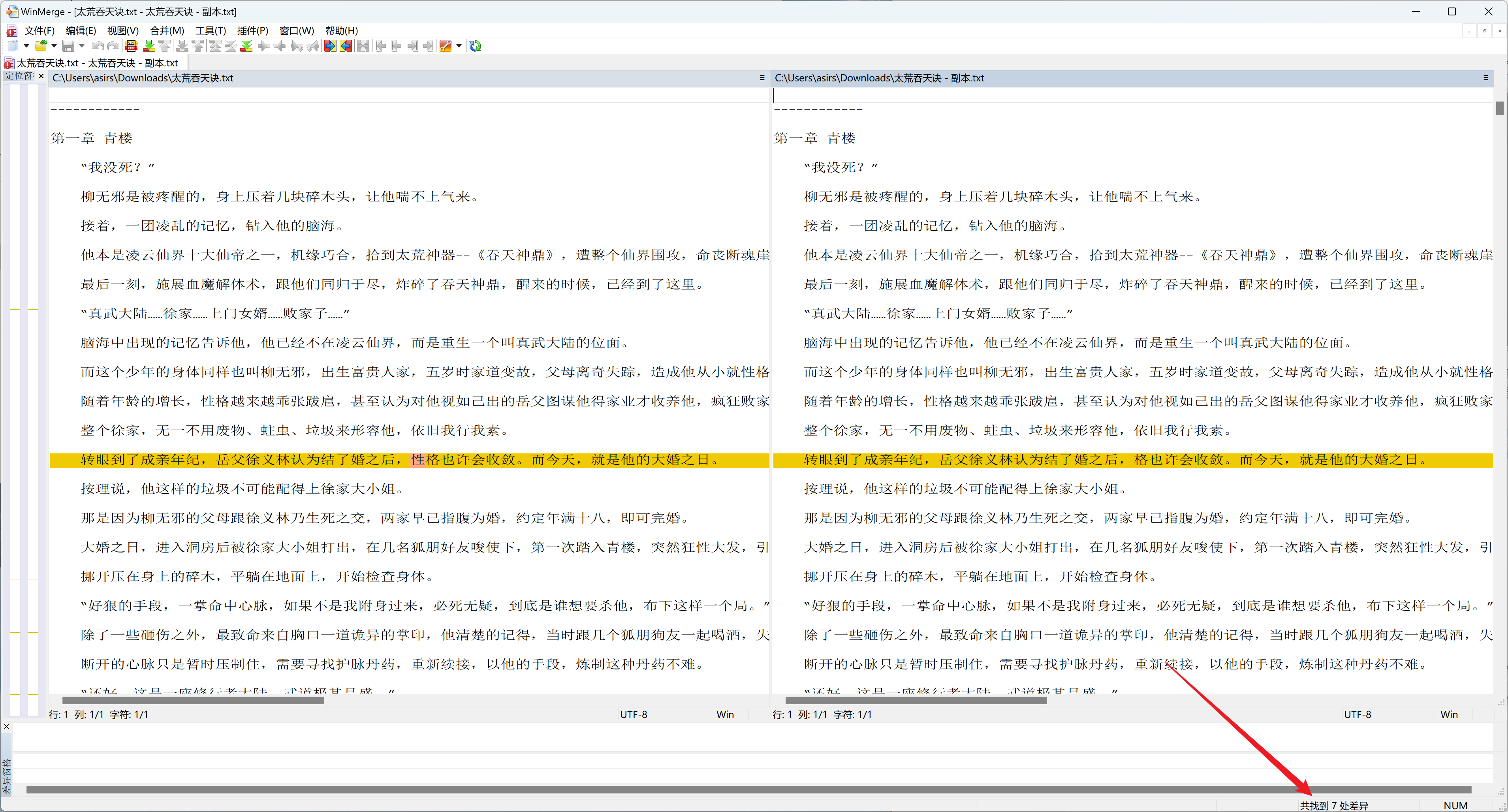Open Options with wrench icon
1508x812 pixels.
click(446, 46)
